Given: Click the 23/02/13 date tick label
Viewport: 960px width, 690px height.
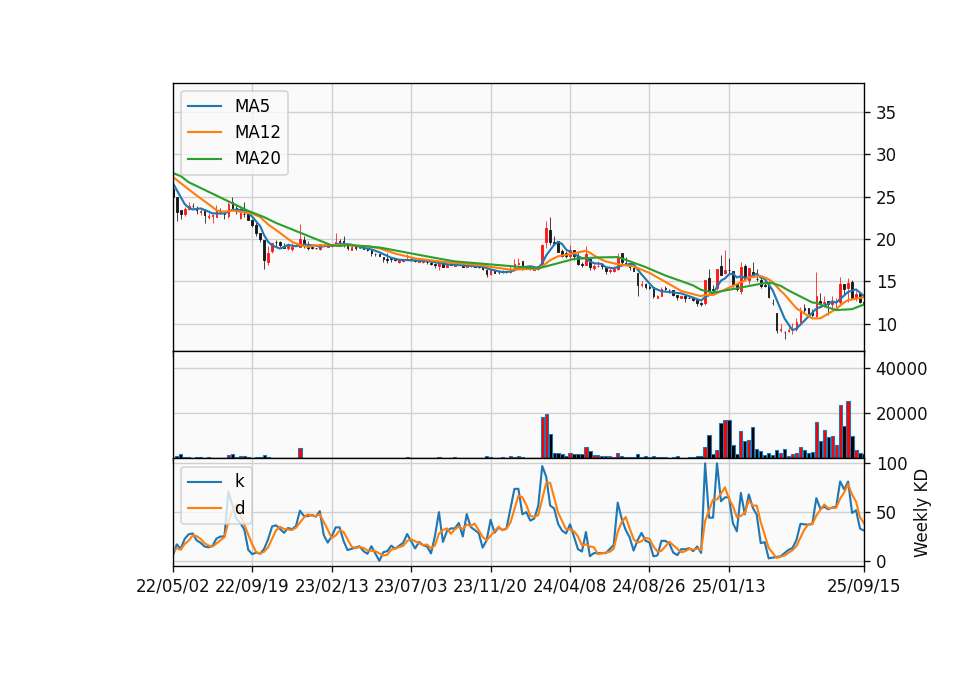Looking at the screenshot, I should [332, 586].
